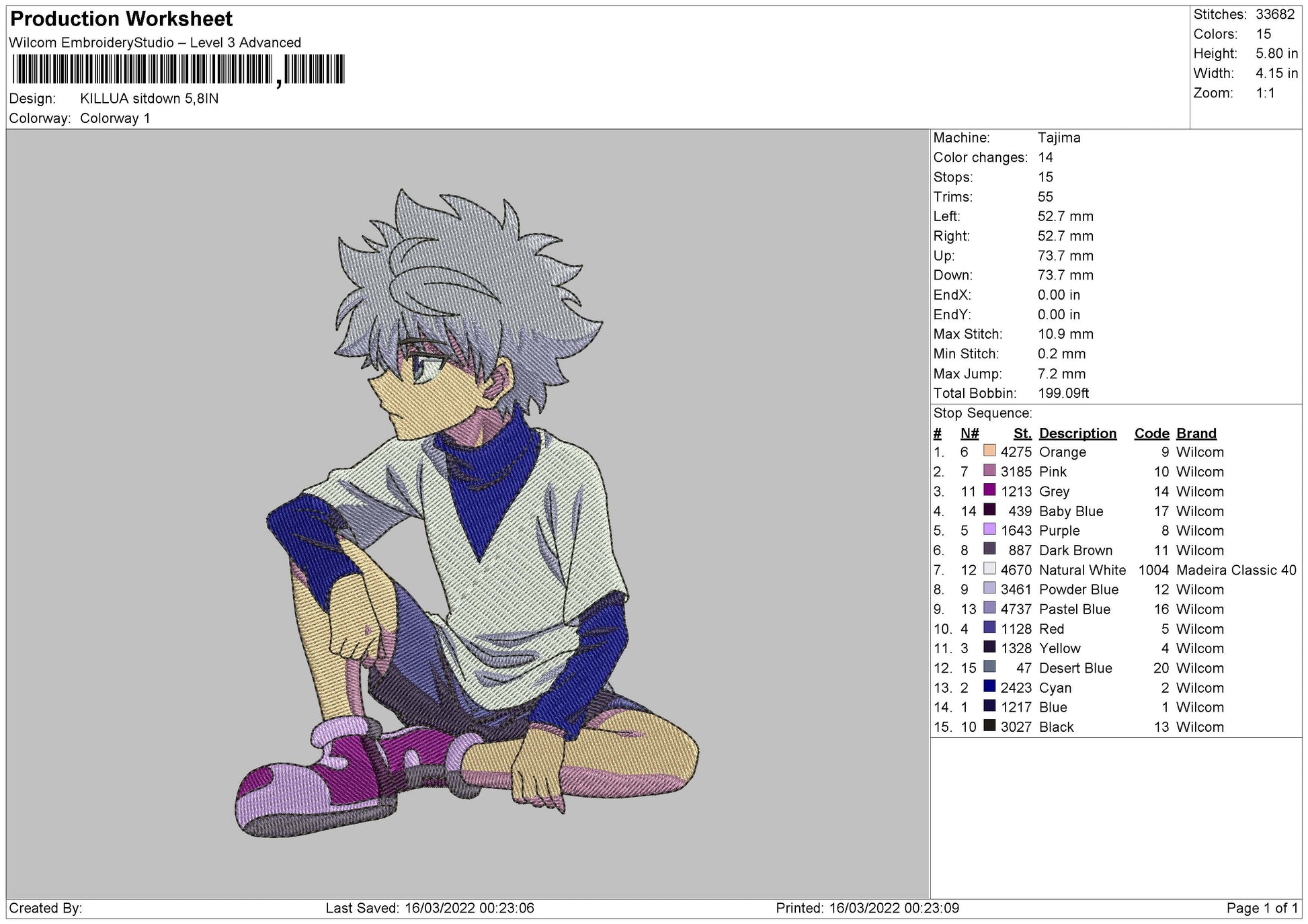
Task: Click the design name 'KILLUA sitdown 5,8IN'
Action: click(149, 99)
